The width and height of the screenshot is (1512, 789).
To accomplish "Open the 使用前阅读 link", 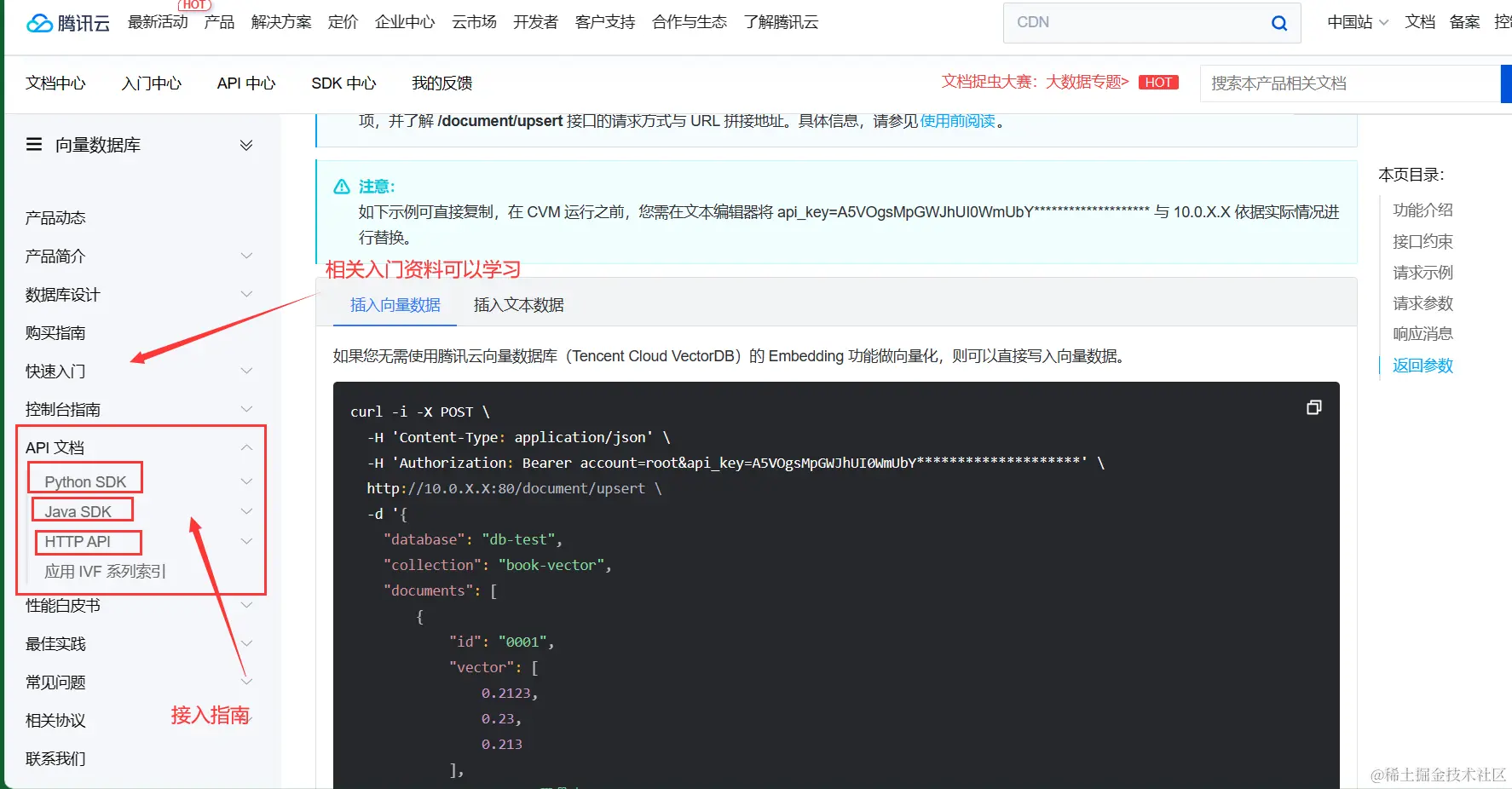I will click(x=957, y=121).
